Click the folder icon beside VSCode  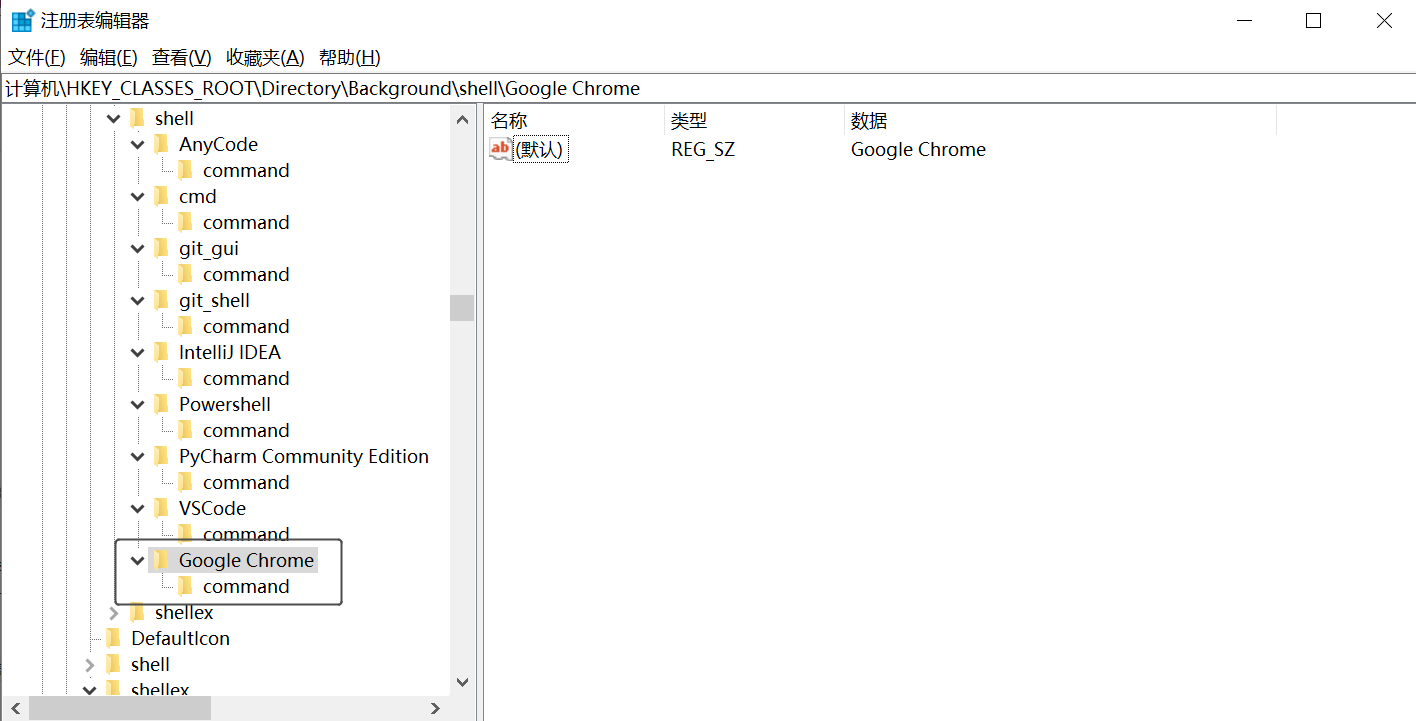coord(161,508)
